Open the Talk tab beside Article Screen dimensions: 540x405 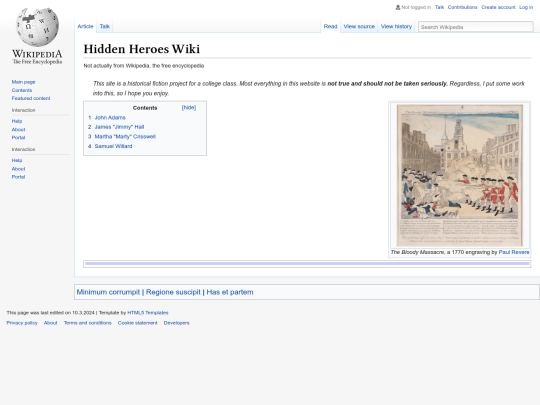point(105,26)
